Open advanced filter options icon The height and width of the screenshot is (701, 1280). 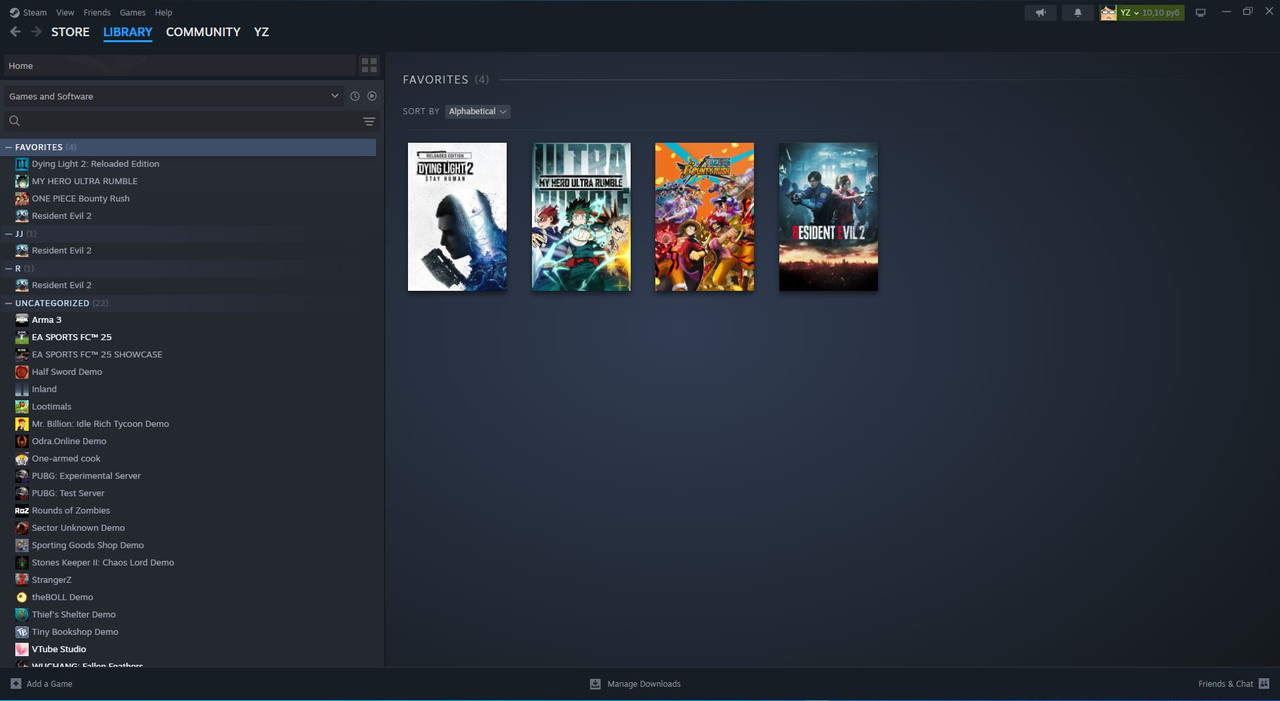369,121
